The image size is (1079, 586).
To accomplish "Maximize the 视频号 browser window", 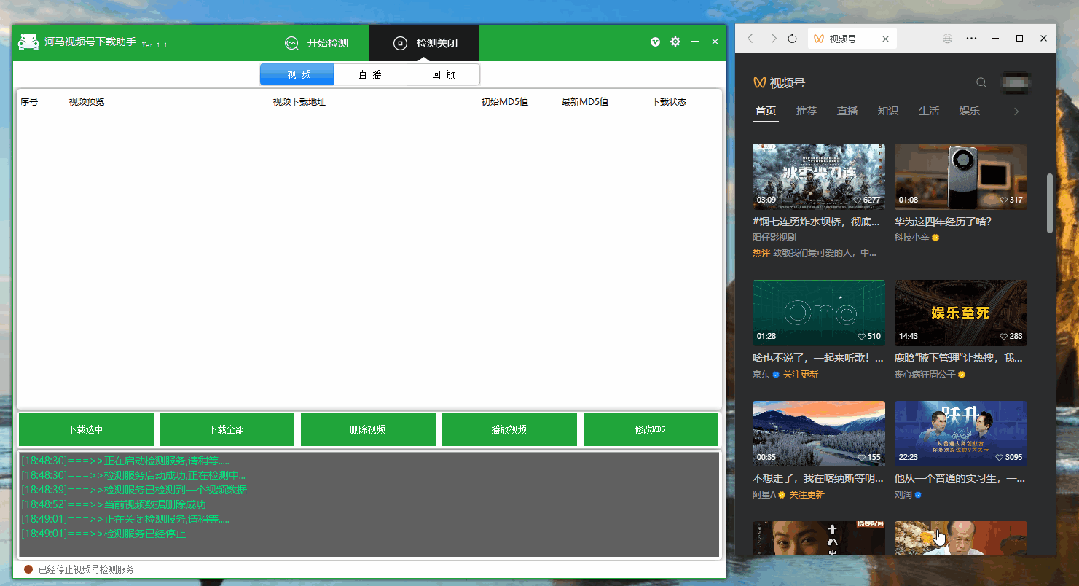I will (x=1020, y=39).
